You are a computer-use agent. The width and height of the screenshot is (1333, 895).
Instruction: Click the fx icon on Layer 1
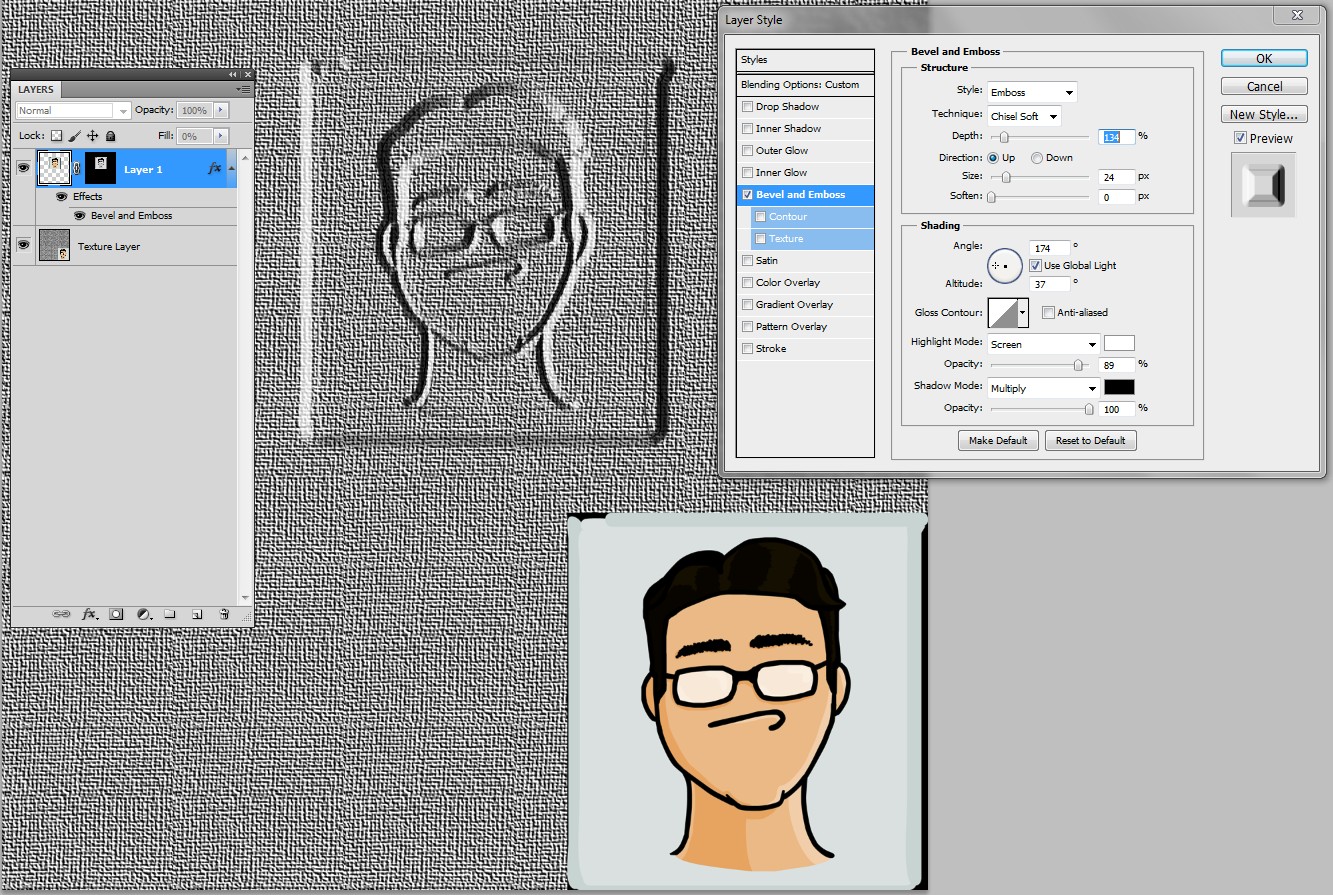(214, 169)
